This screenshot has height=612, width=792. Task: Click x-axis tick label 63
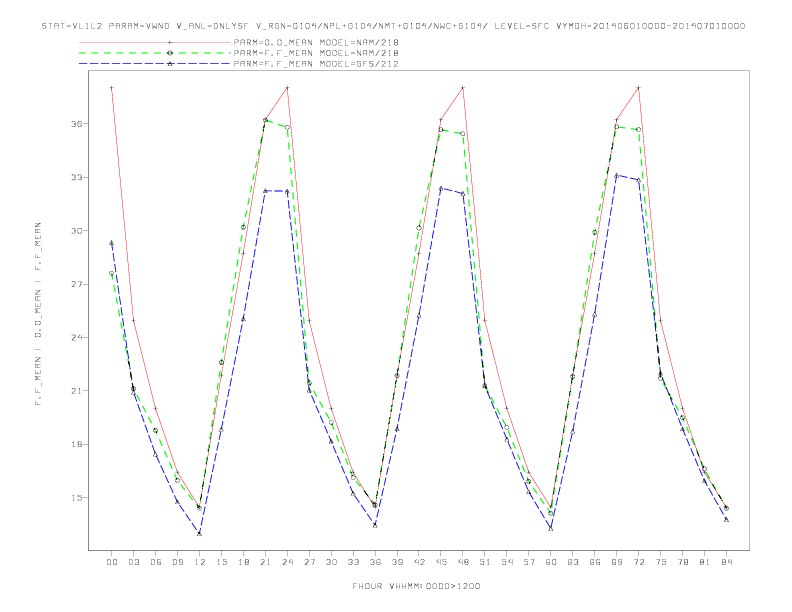[573, 562]
